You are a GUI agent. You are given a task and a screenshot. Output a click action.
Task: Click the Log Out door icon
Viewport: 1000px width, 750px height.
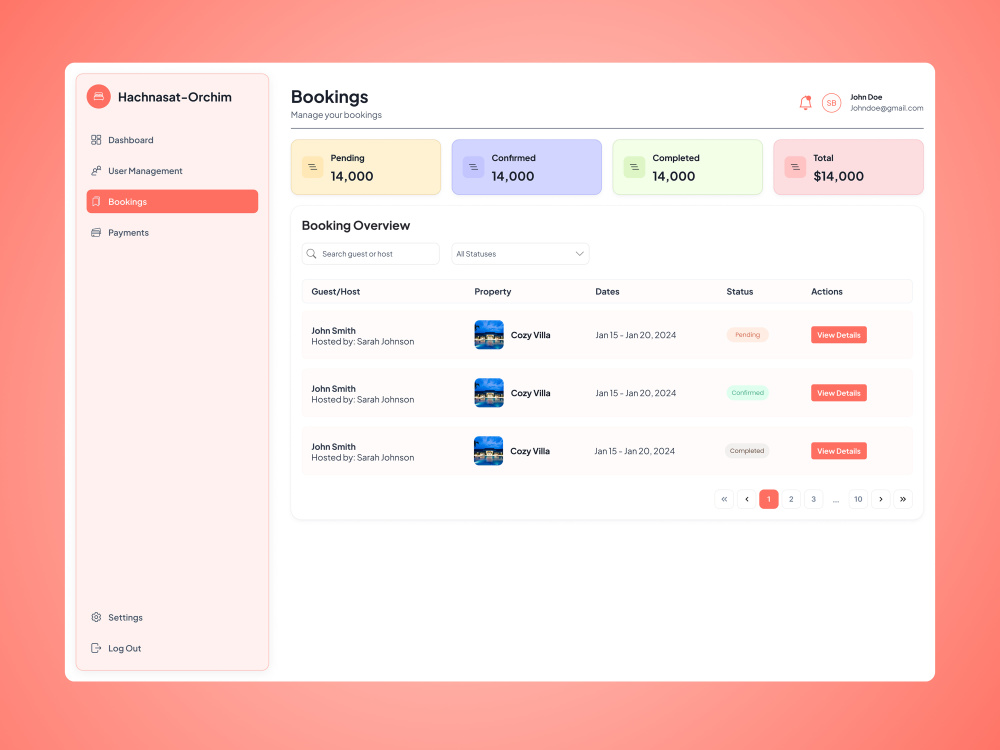pyautogui.click(x=96, y=648)
